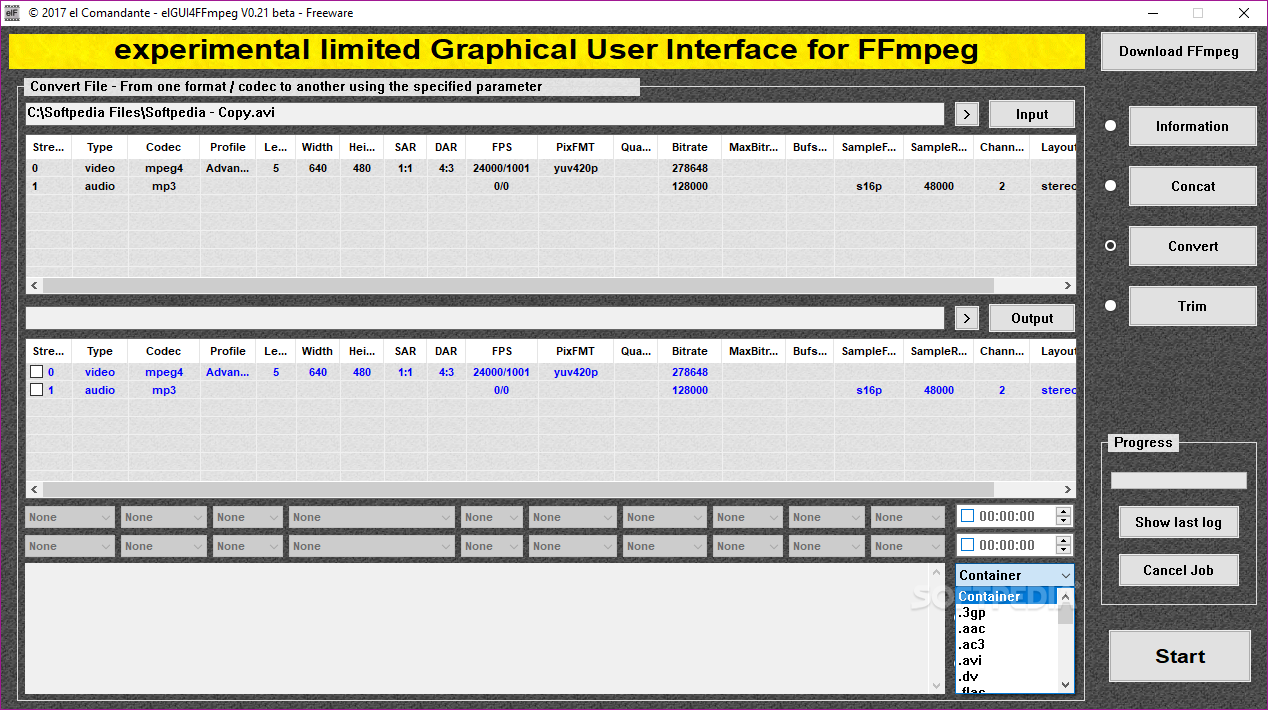Select mpeg4 codec cell in input table
This screenshot has width=1268, height=710.
coord(164,169)
